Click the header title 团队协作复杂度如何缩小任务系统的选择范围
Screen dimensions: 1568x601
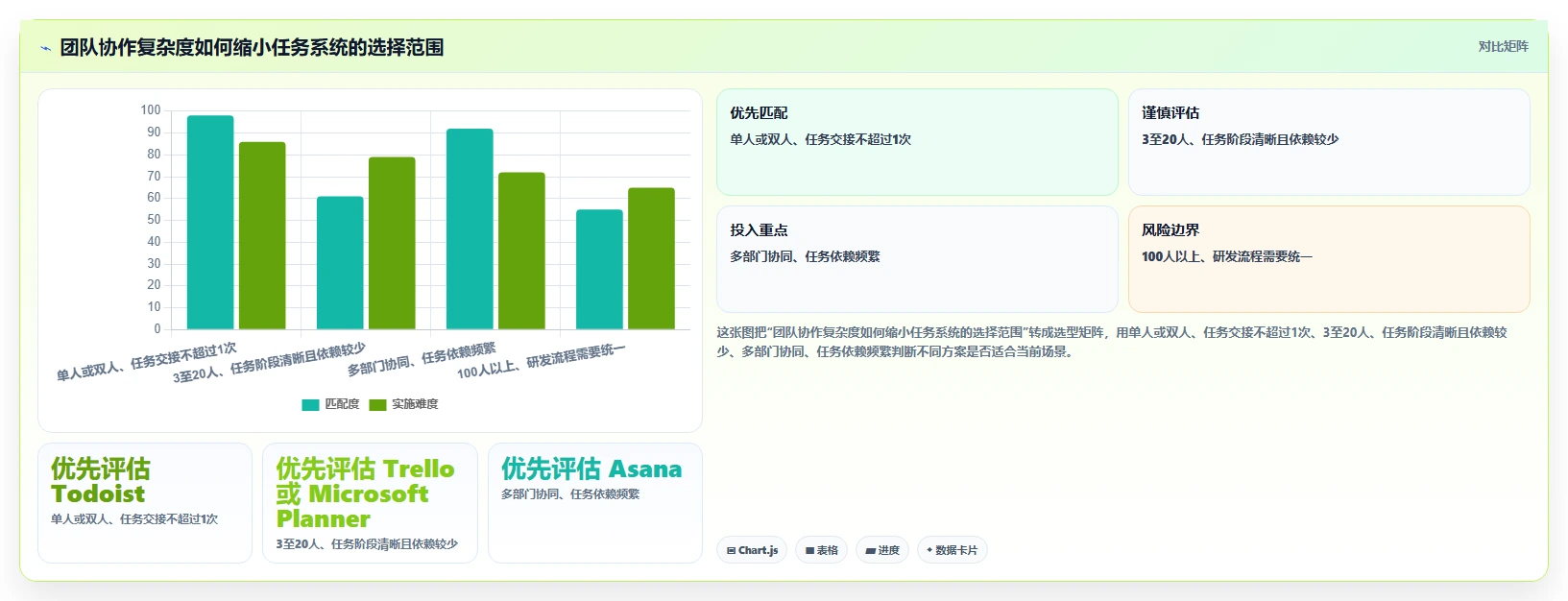tap(252, 47)
